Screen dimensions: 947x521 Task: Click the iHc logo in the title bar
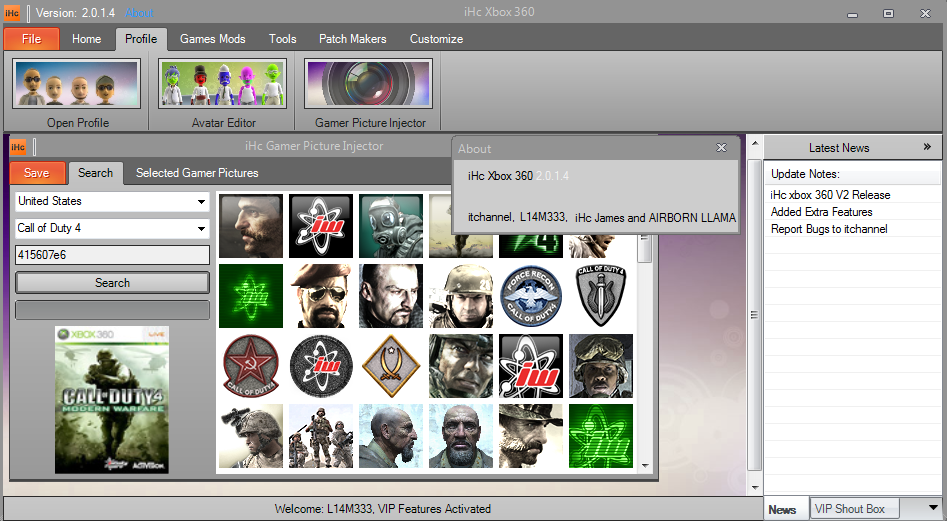12,13
